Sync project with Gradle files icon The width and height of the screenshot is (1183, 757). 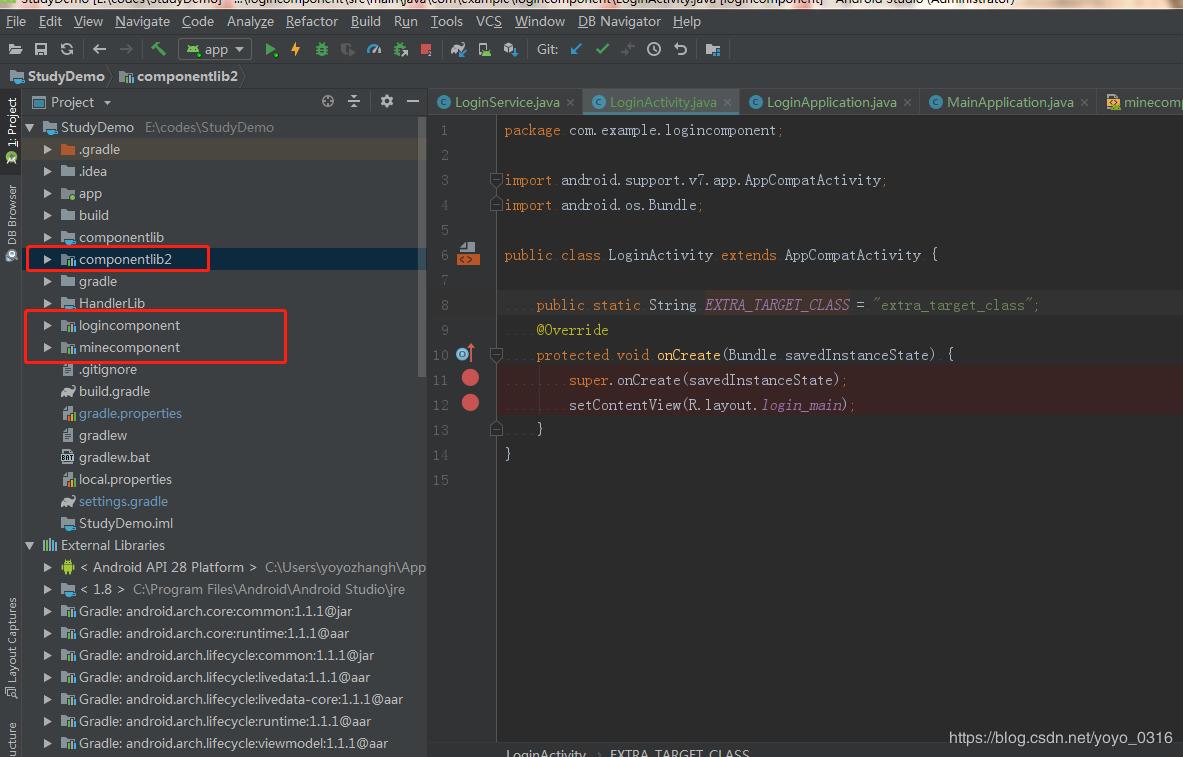(x=459, y=50)
